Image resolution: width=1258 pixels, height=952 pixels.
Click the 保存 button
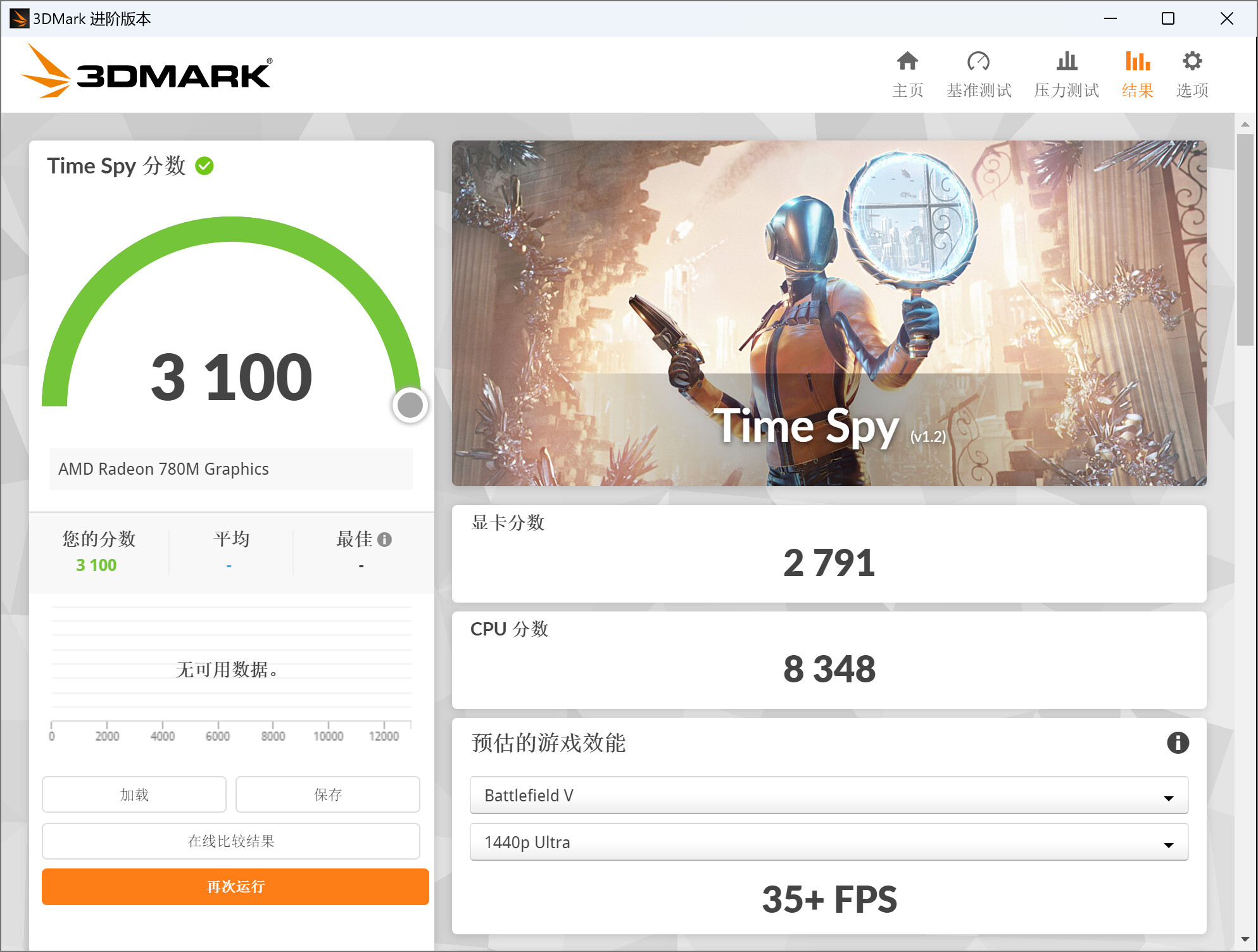click(328, 794)
